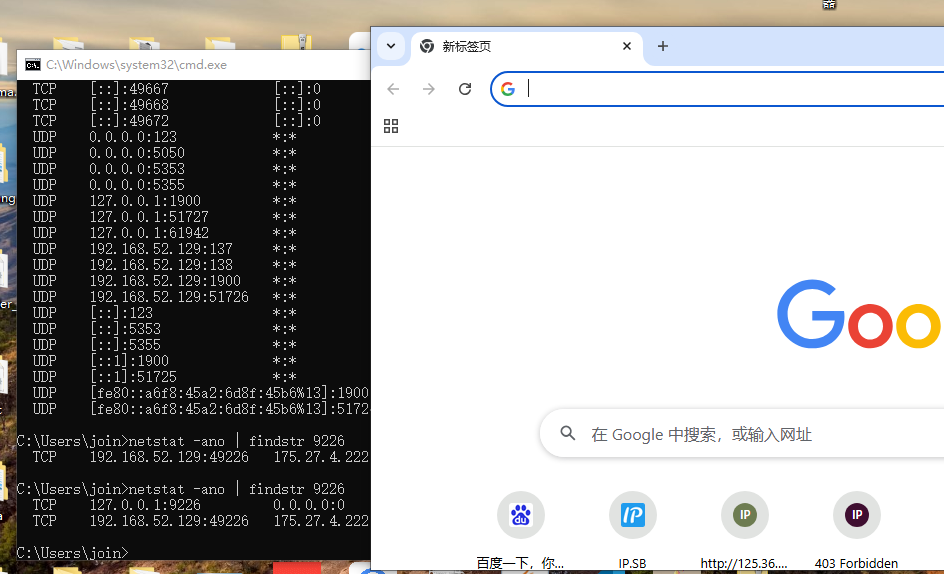Click the line 'TCP [::]:49667'

[x=176, y=89]
